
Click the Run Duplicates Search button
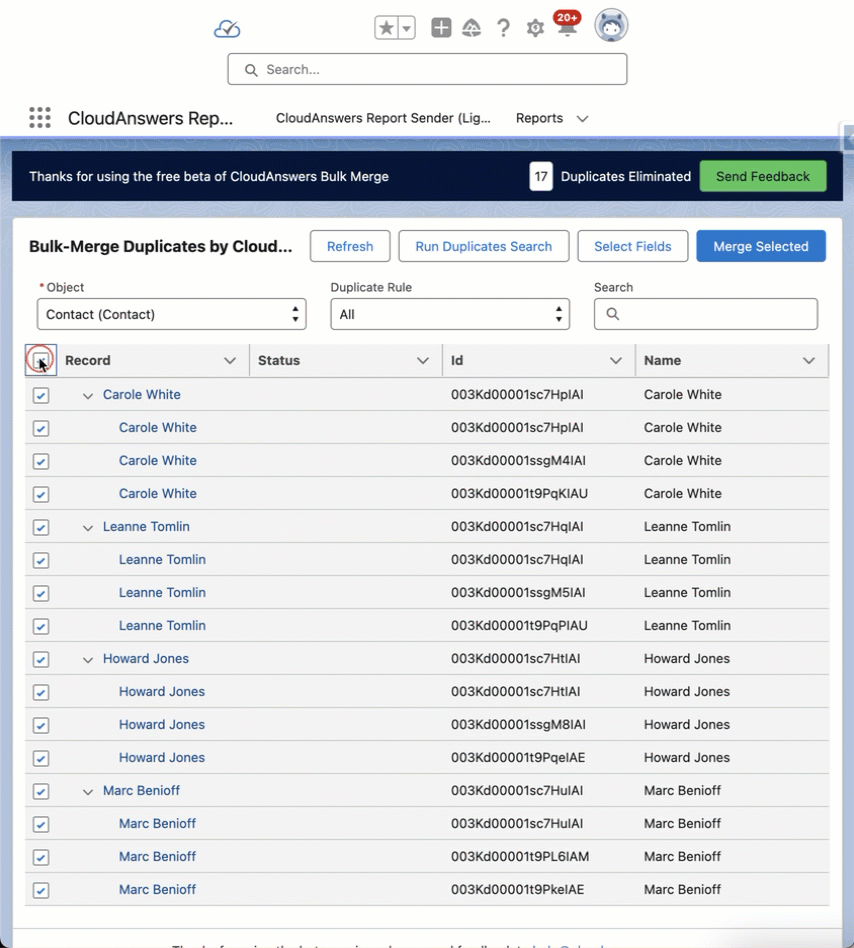(x=483, y=246)
